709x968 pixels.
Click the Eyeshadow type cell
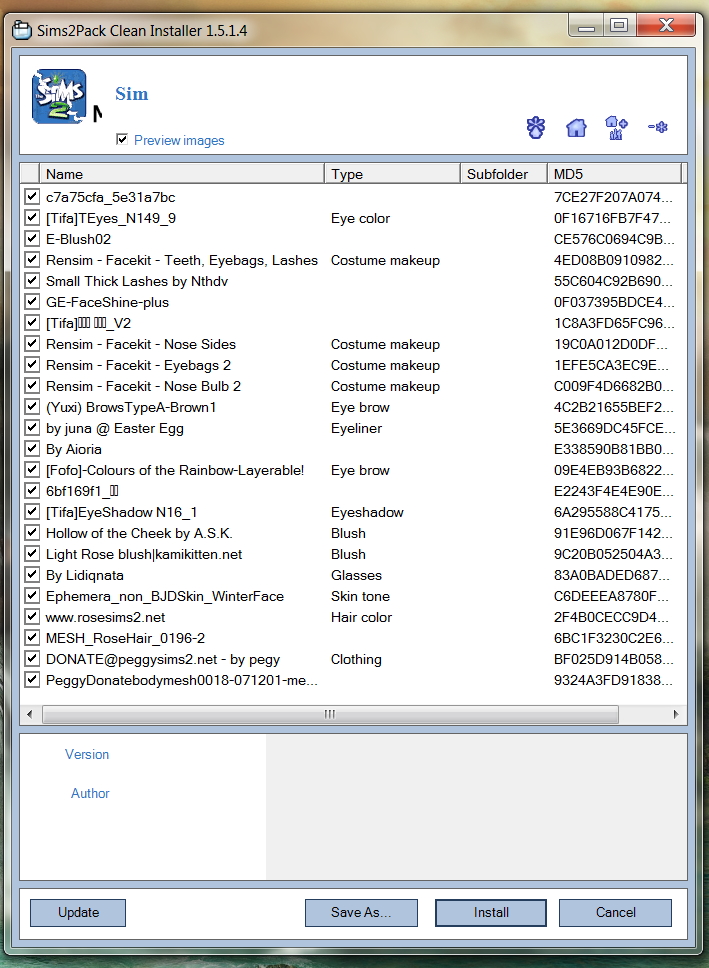point(367,512)
